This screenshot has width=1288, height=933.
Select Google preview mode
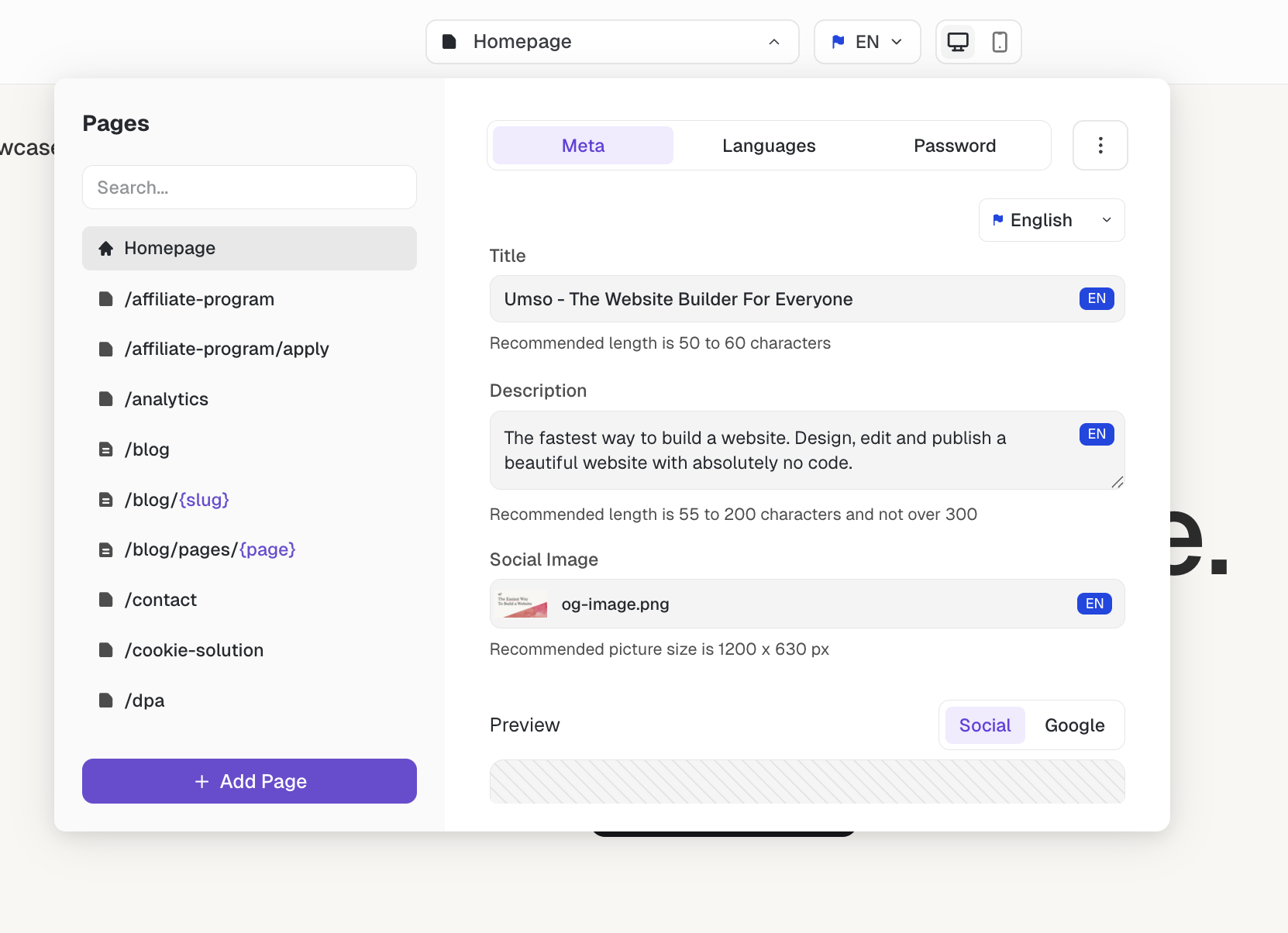tap(1074, 725)
